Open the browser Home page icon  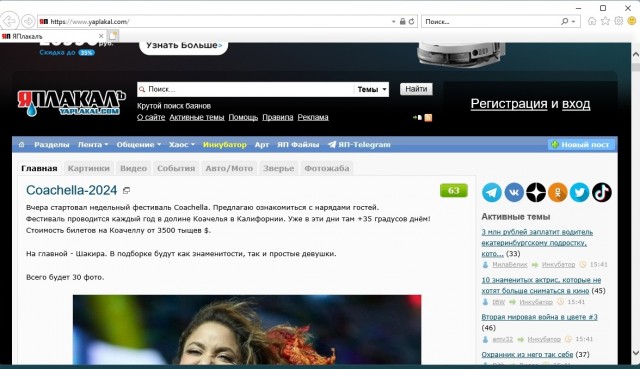(x=592, y=21)
